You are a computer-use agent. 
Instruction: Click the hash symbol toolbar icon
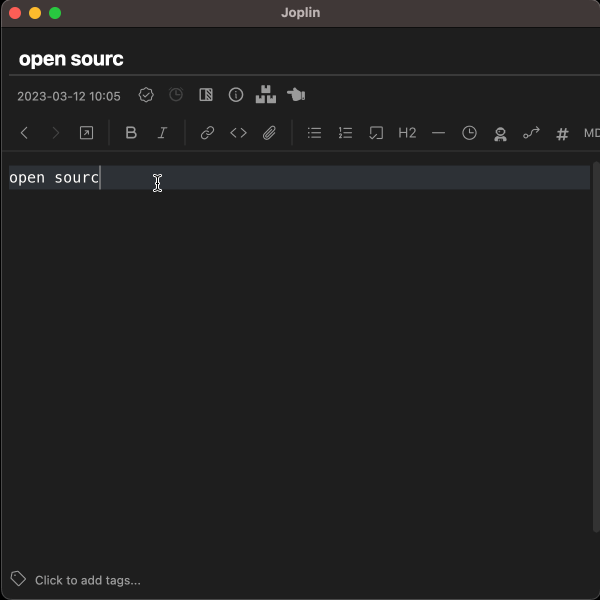pos(562,134)
